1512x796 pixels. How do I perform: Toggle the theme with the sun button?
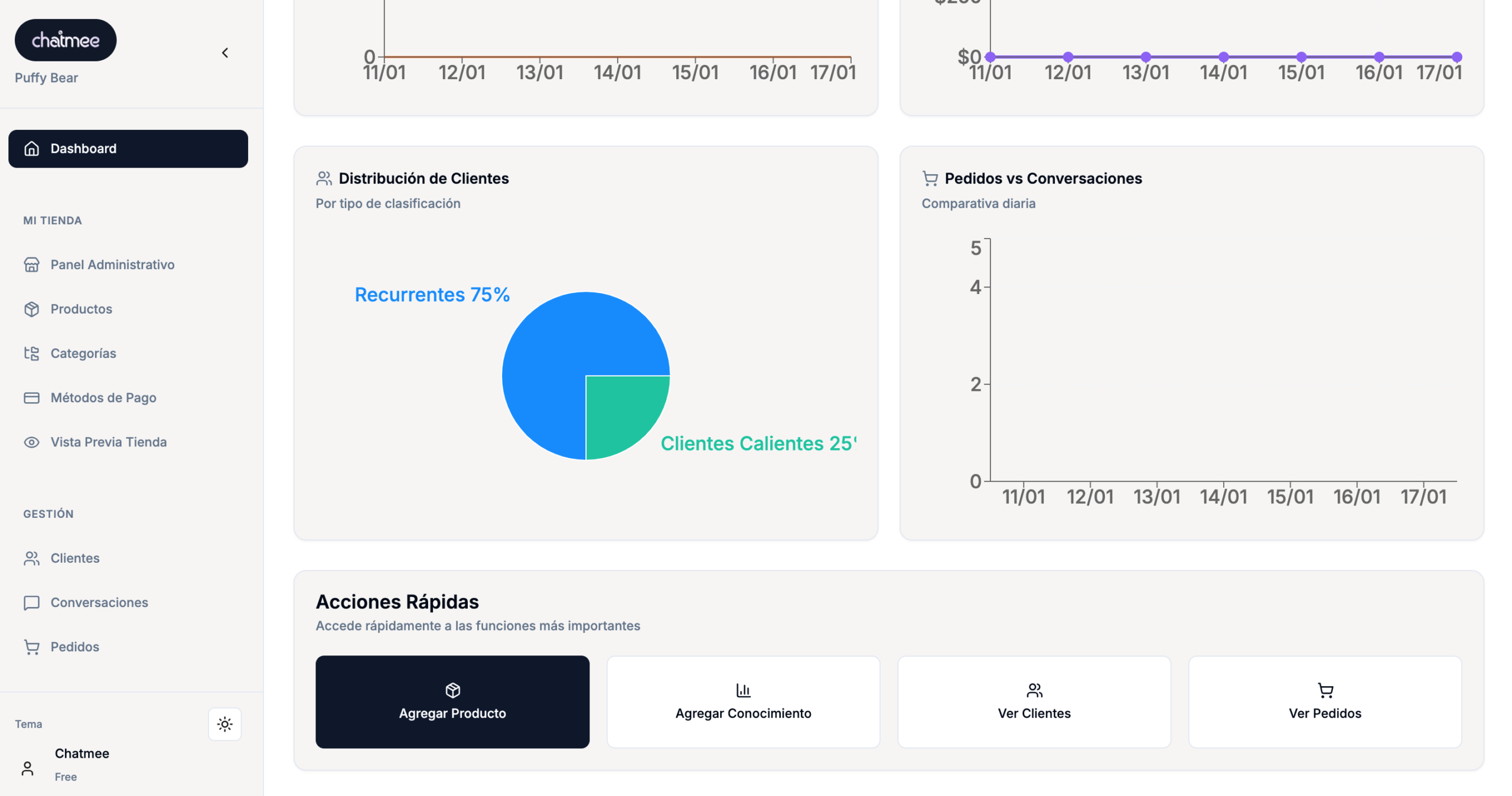pos(224,724)
